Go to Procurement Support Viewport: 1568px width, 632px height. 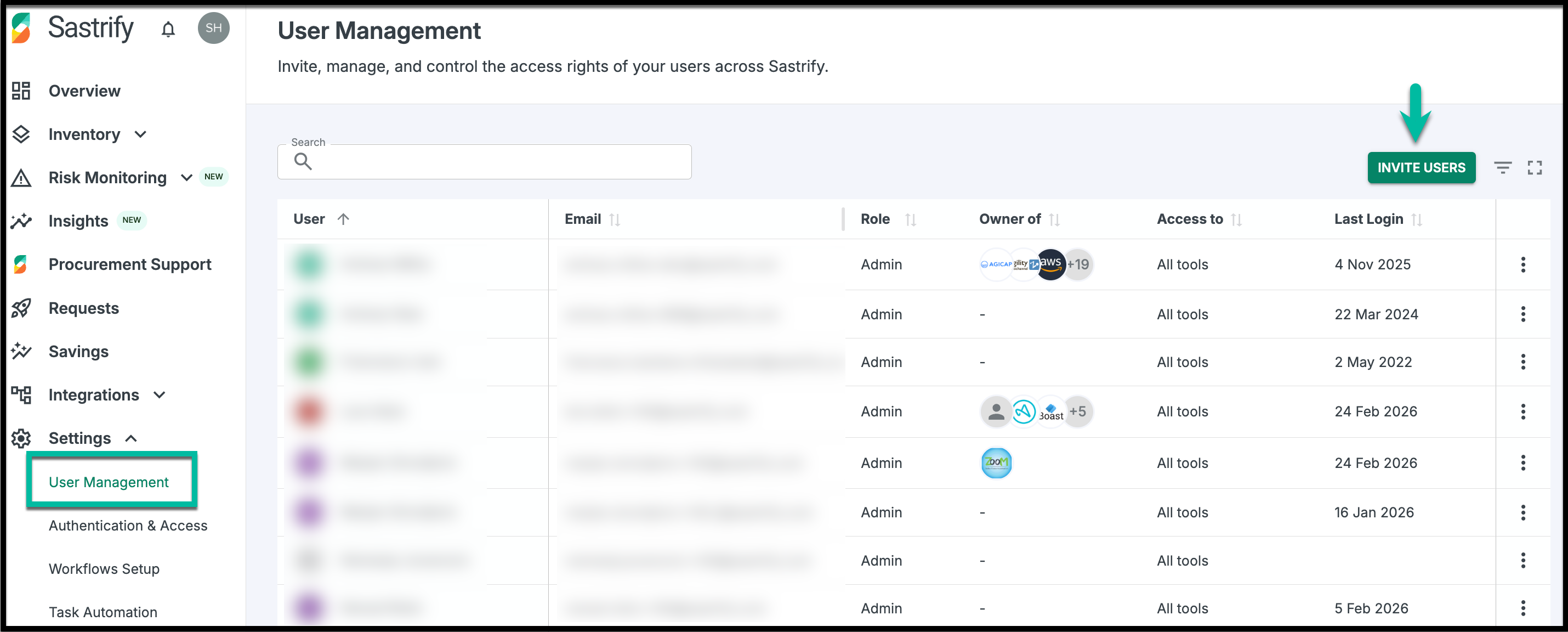coord(129,264)
